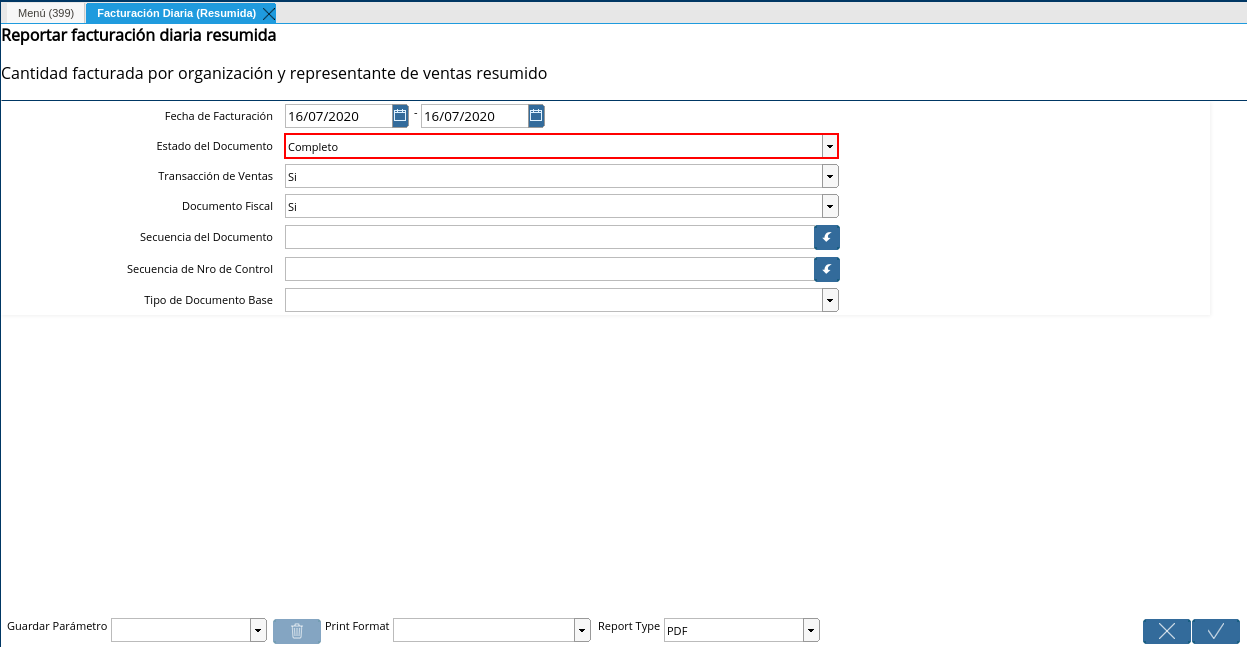The image size is (1247, 647).
Task: Open the Report Type dropdown arrow
Action: 811,630
